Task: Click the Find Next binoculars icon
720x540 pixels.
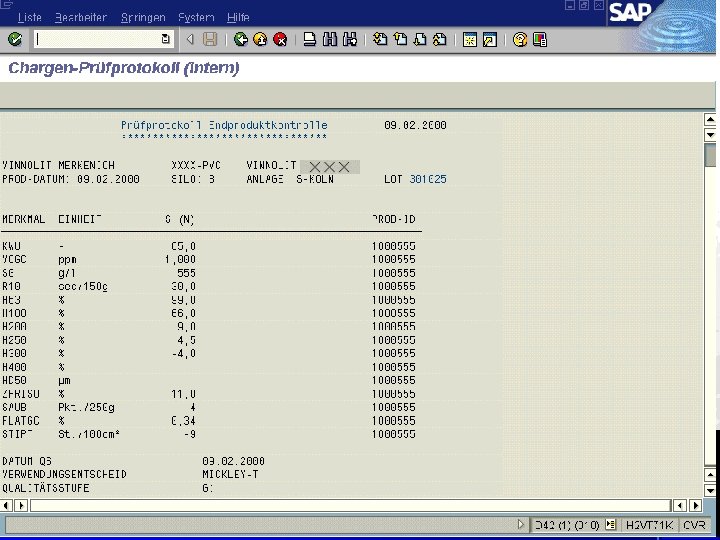Action: point(349,39)
